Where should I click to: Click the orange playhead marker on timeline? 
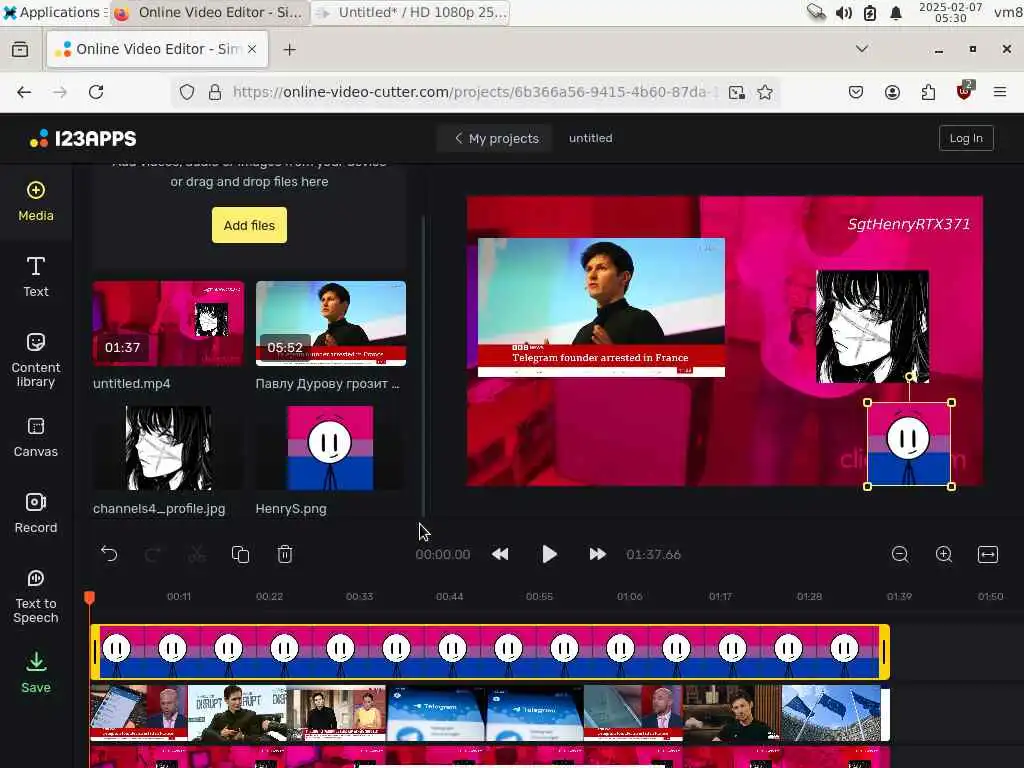[89, 597]
